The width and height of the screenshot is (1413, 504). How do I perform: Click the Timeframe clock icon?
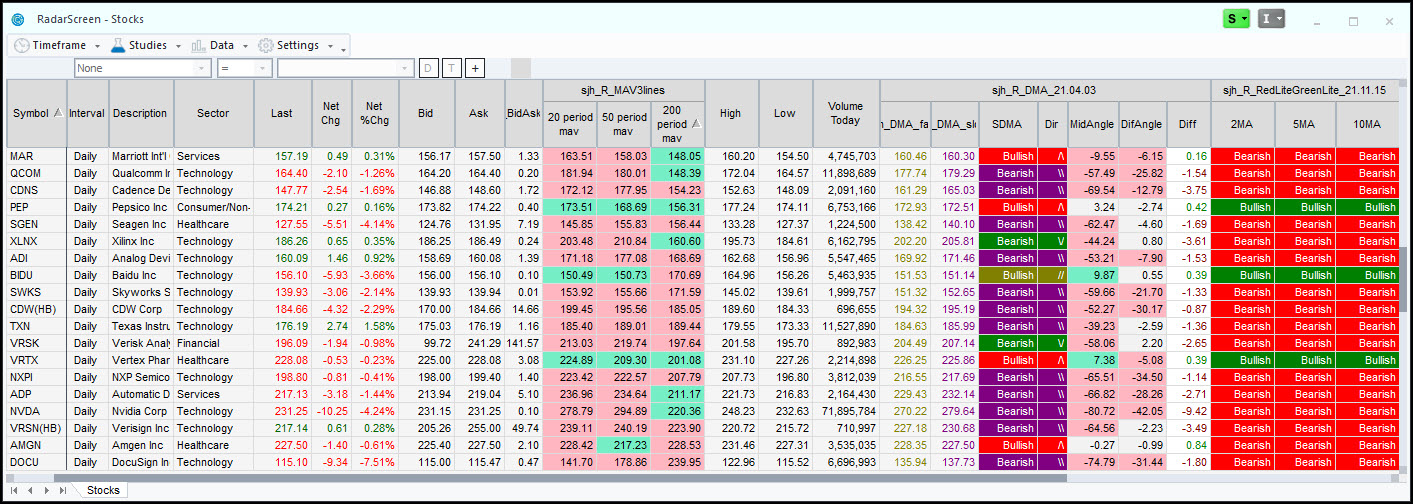pos(21,45)
